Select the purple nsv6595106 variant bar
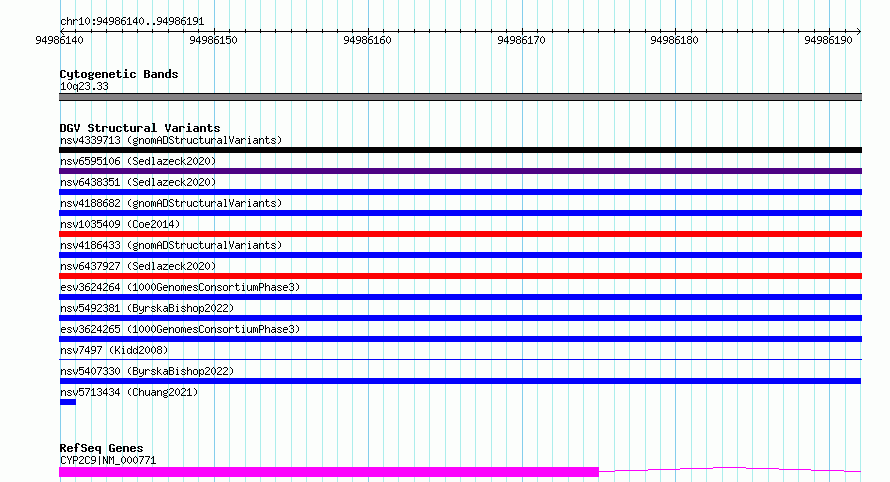The width and height of the screenshot is (890, 482). pos(460,171)
